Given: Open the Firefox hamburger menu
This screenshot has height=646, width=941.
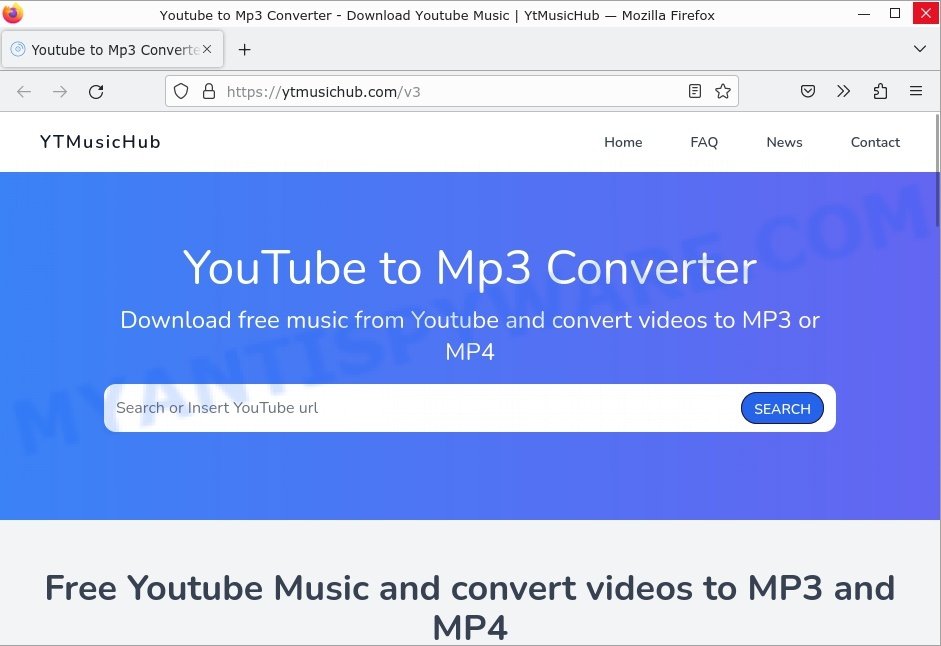Looking at the screenshot, I should [916, 91].
